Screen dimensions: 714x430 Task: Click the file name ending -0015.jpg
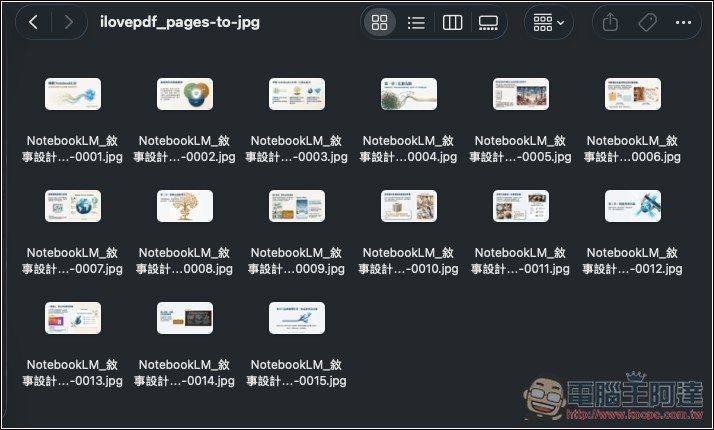point(296,373)
